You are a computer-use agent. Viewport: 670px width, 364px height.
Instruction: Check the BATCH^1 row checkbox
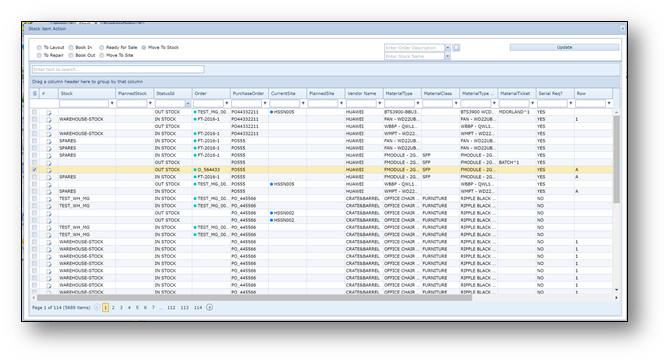[35, 162]
